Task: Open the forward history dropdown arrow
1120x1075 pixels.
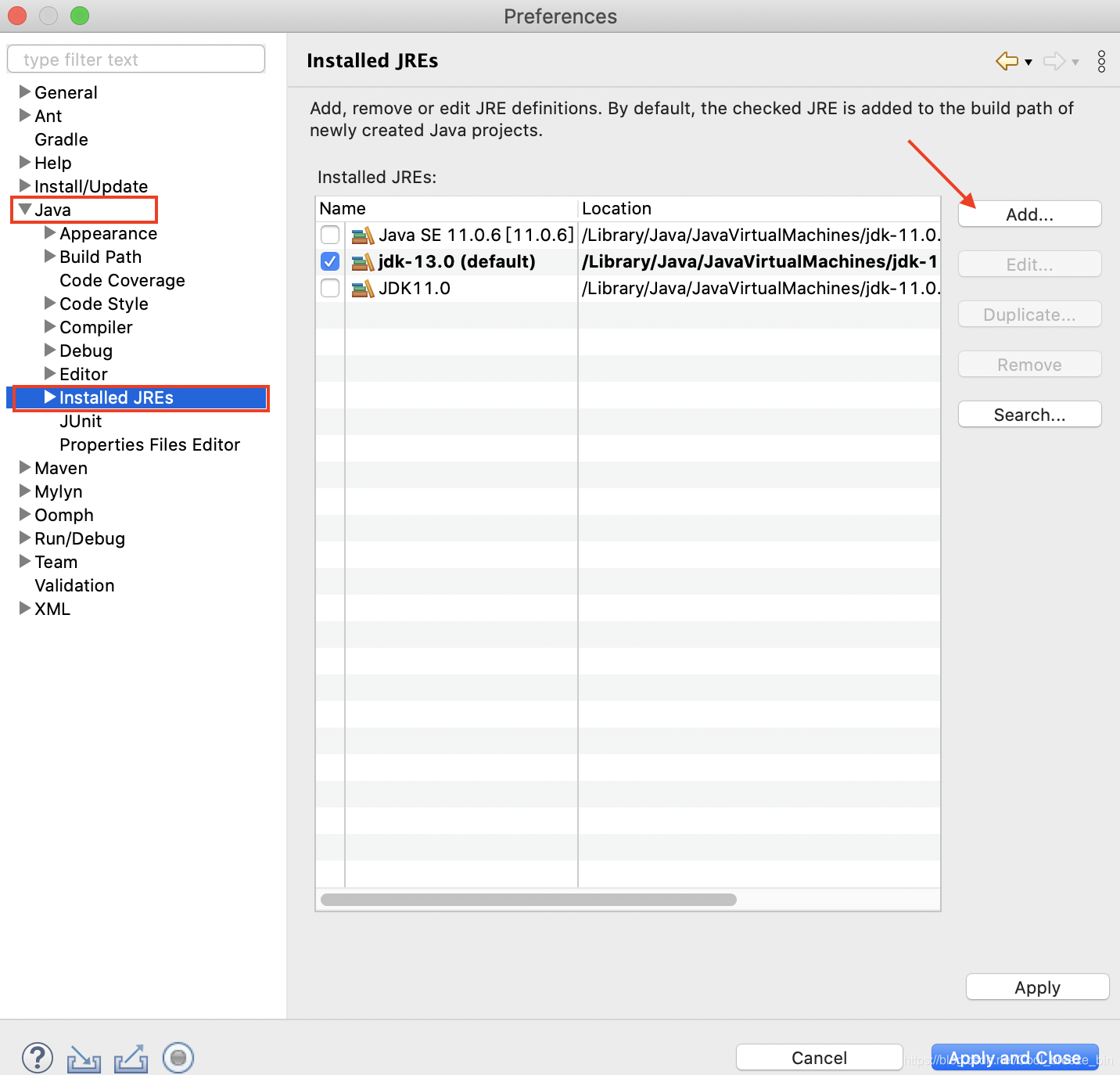Action: tap(1075, 63)
